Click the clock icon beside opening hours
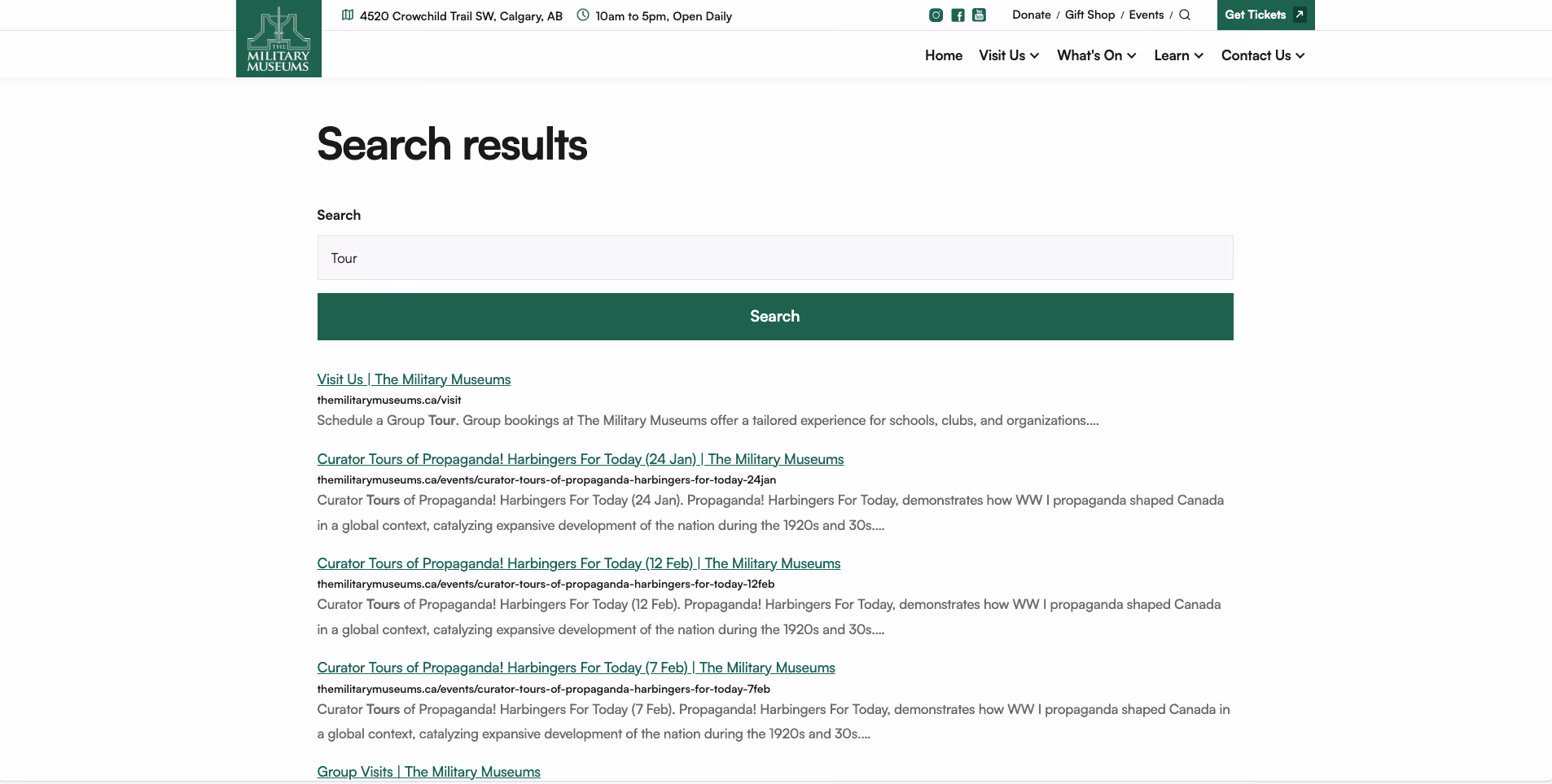 click(x=583, y=15)
